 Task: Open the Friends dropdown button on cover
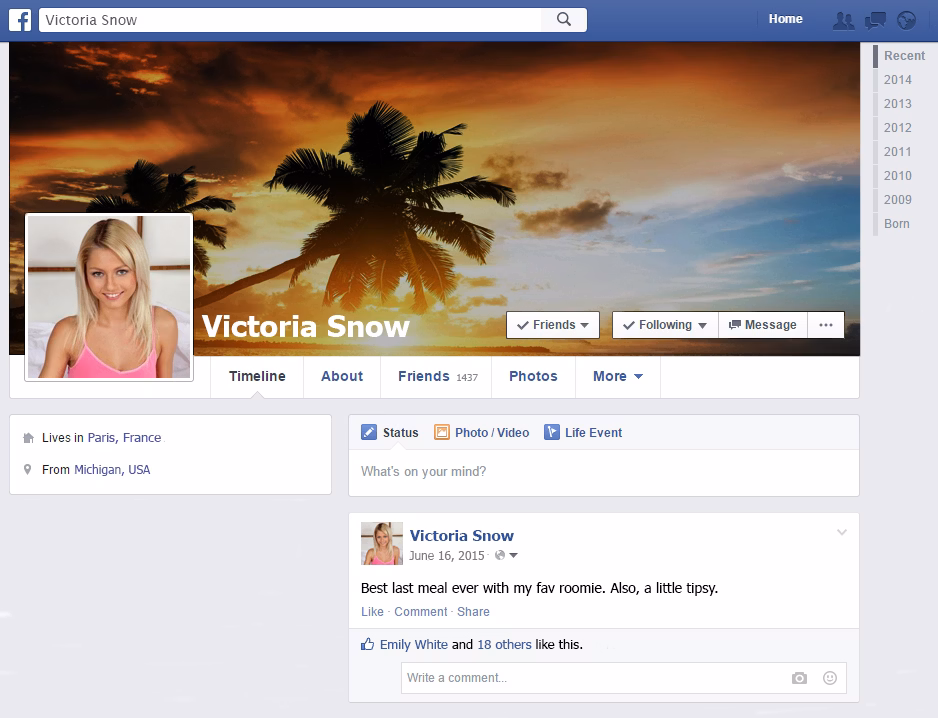coord(553,325)
